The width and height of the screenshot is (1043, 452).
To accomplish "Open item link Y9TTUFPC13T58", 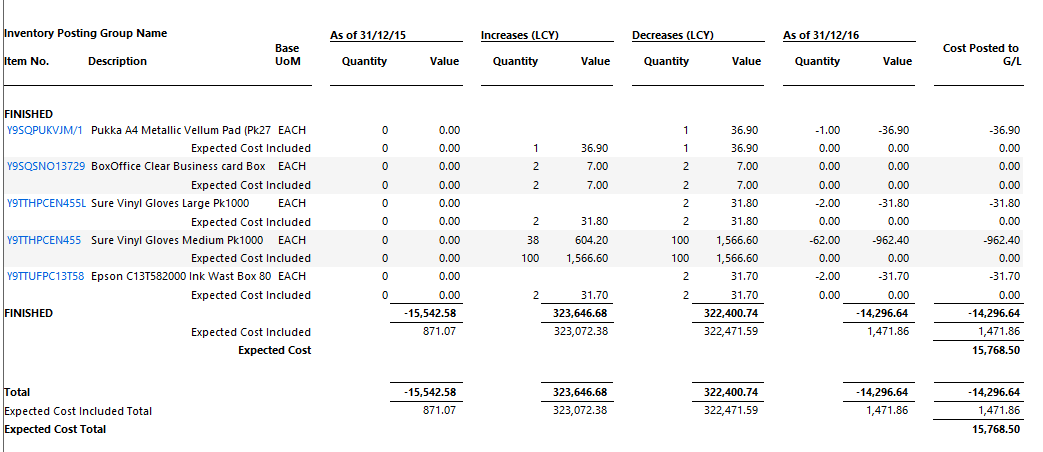I will [46, 276].
